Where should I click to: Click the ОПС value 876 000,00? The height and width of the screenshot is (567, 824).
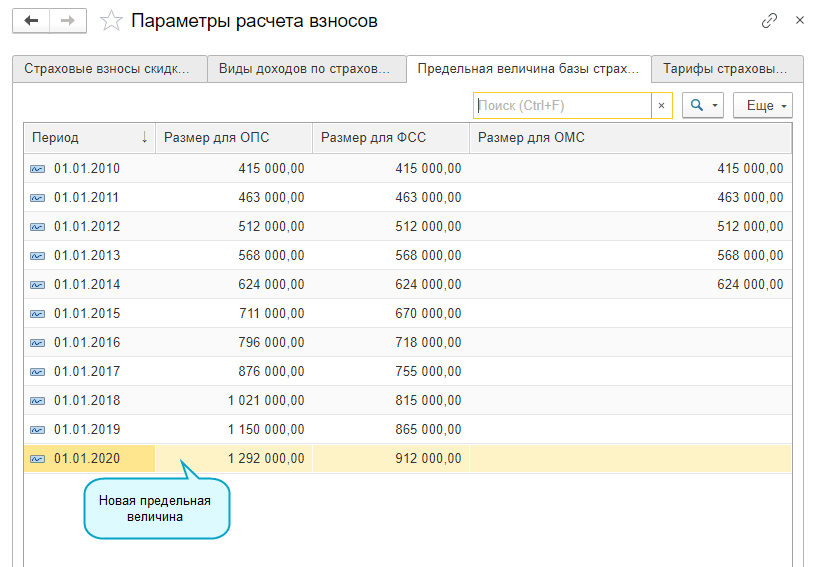click(272, 372)
